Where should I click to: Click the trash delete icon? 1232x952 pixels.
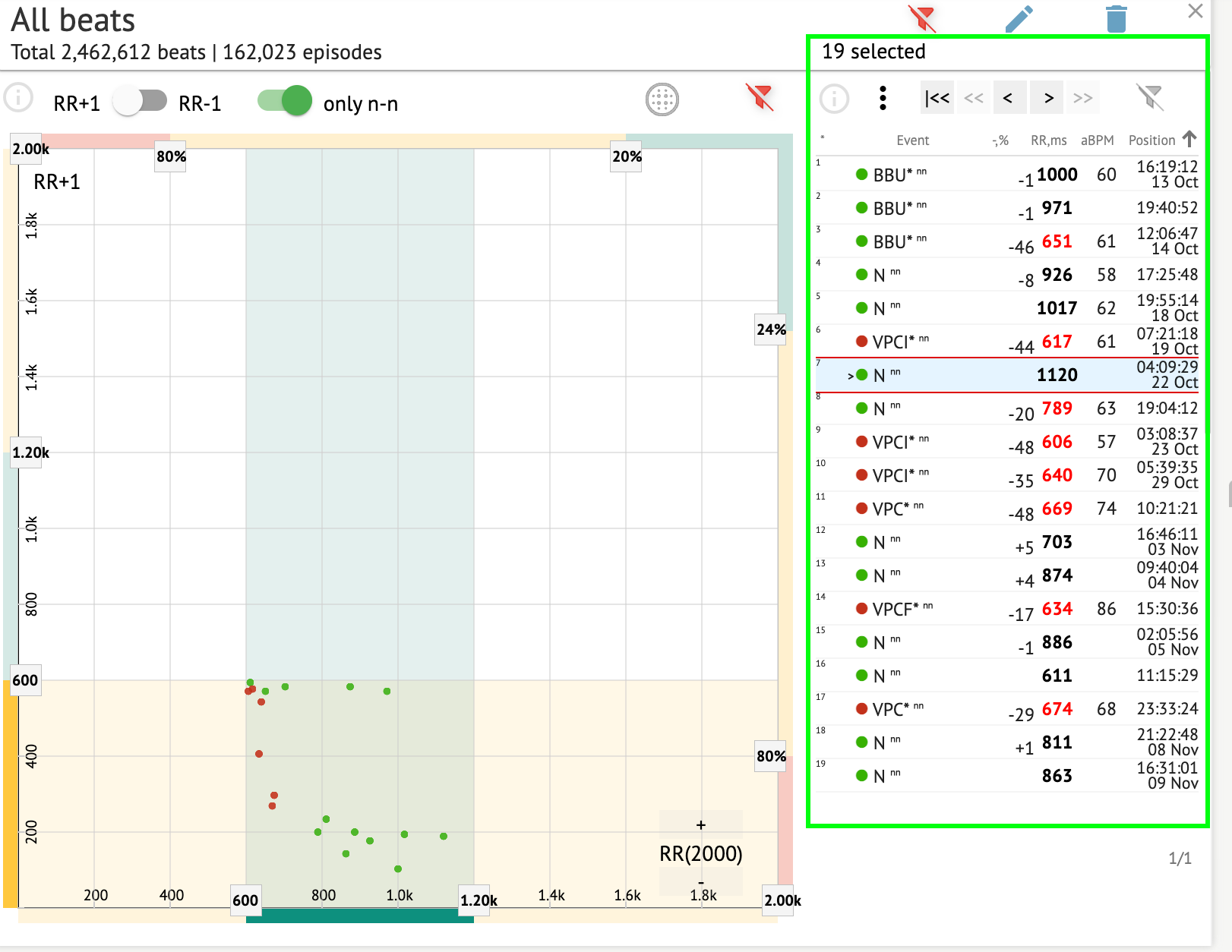coord(1116,19)
